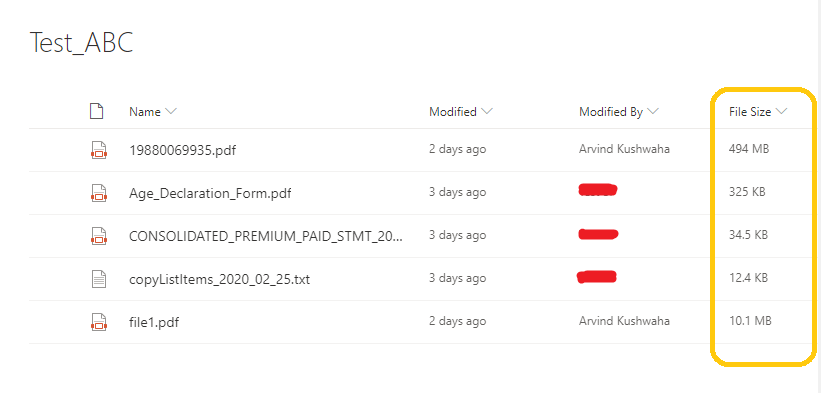Expand the Name column dropdown chevron

171,111
